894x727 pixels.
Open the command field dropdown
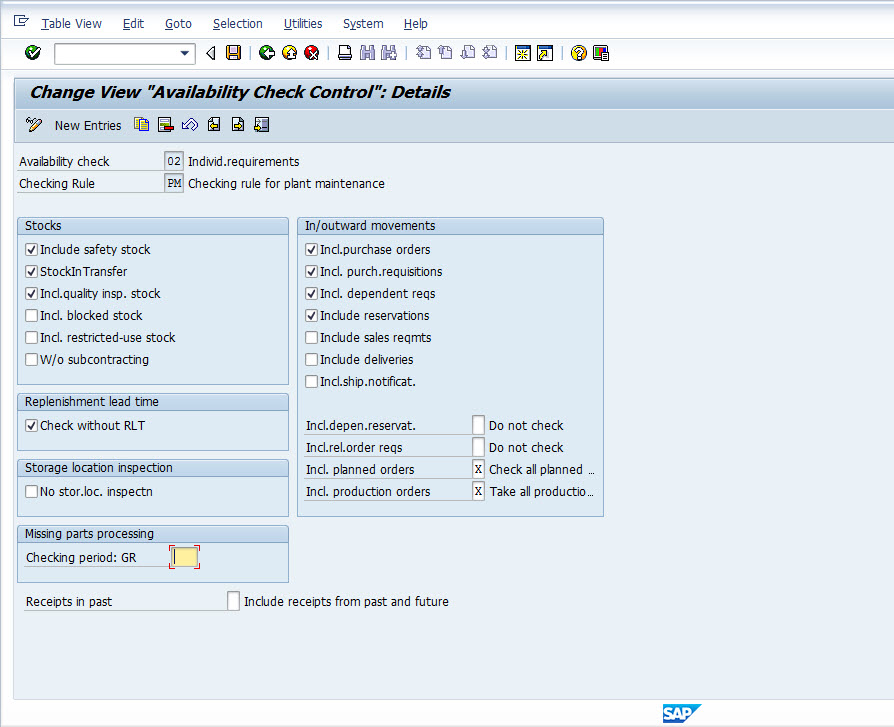[184, 52]
